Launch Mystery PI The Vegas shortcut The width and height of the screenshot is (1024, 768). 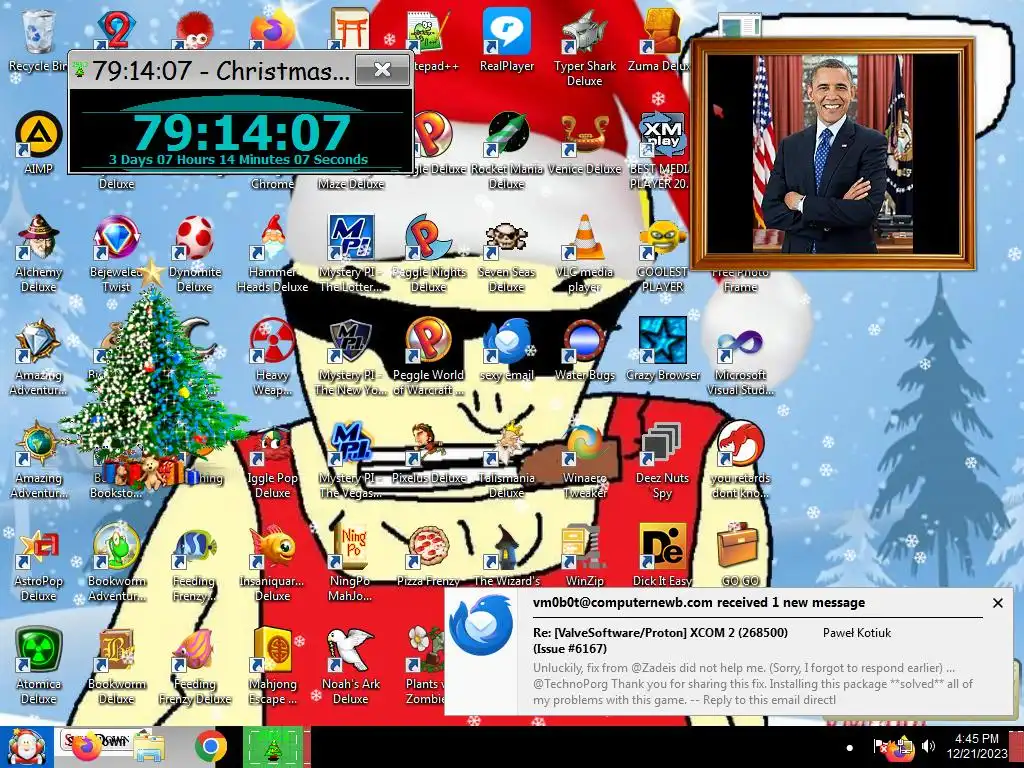351,461
